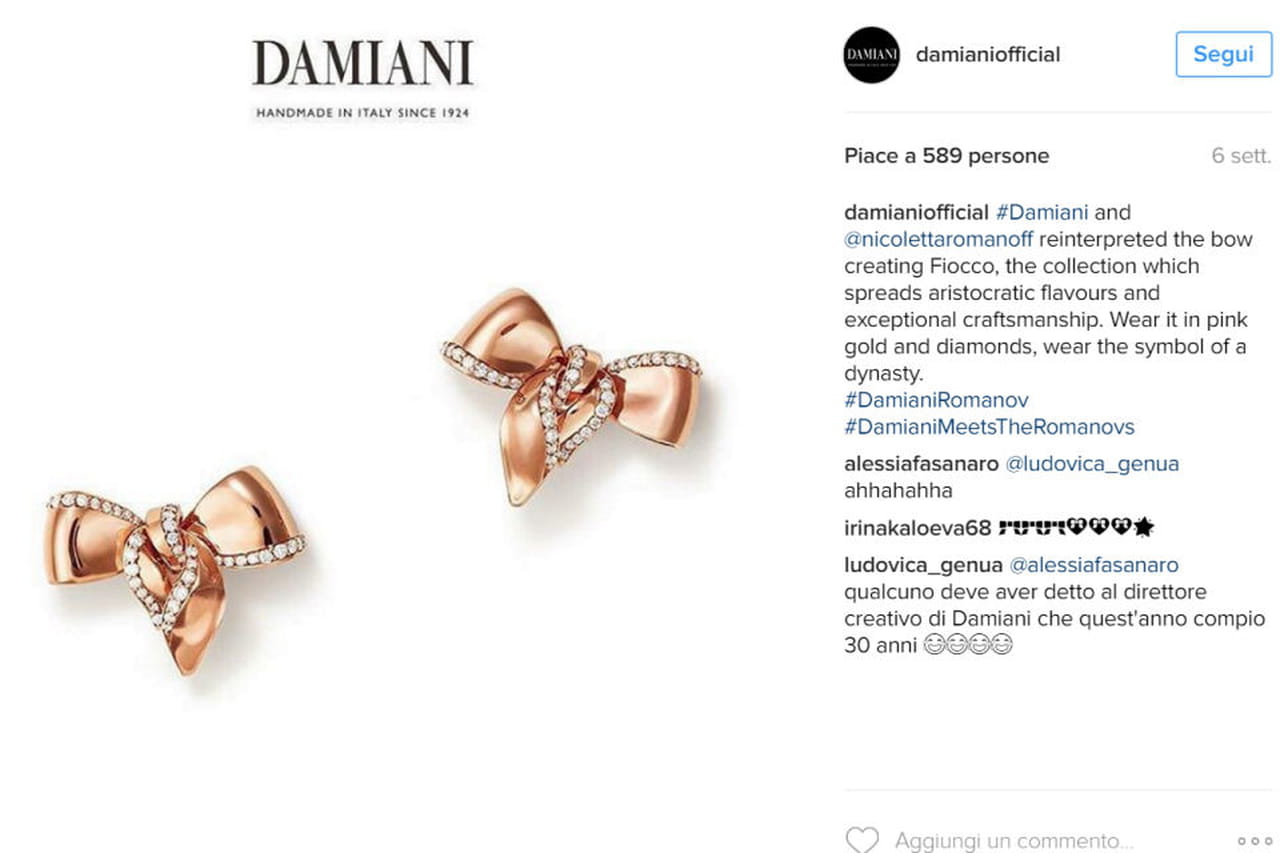Image resolution: width=1280 pixels, height=853 pixels.
Task: Open the #DamianiMeetsTheRomanovs hashtag
Action: (989, 427)
